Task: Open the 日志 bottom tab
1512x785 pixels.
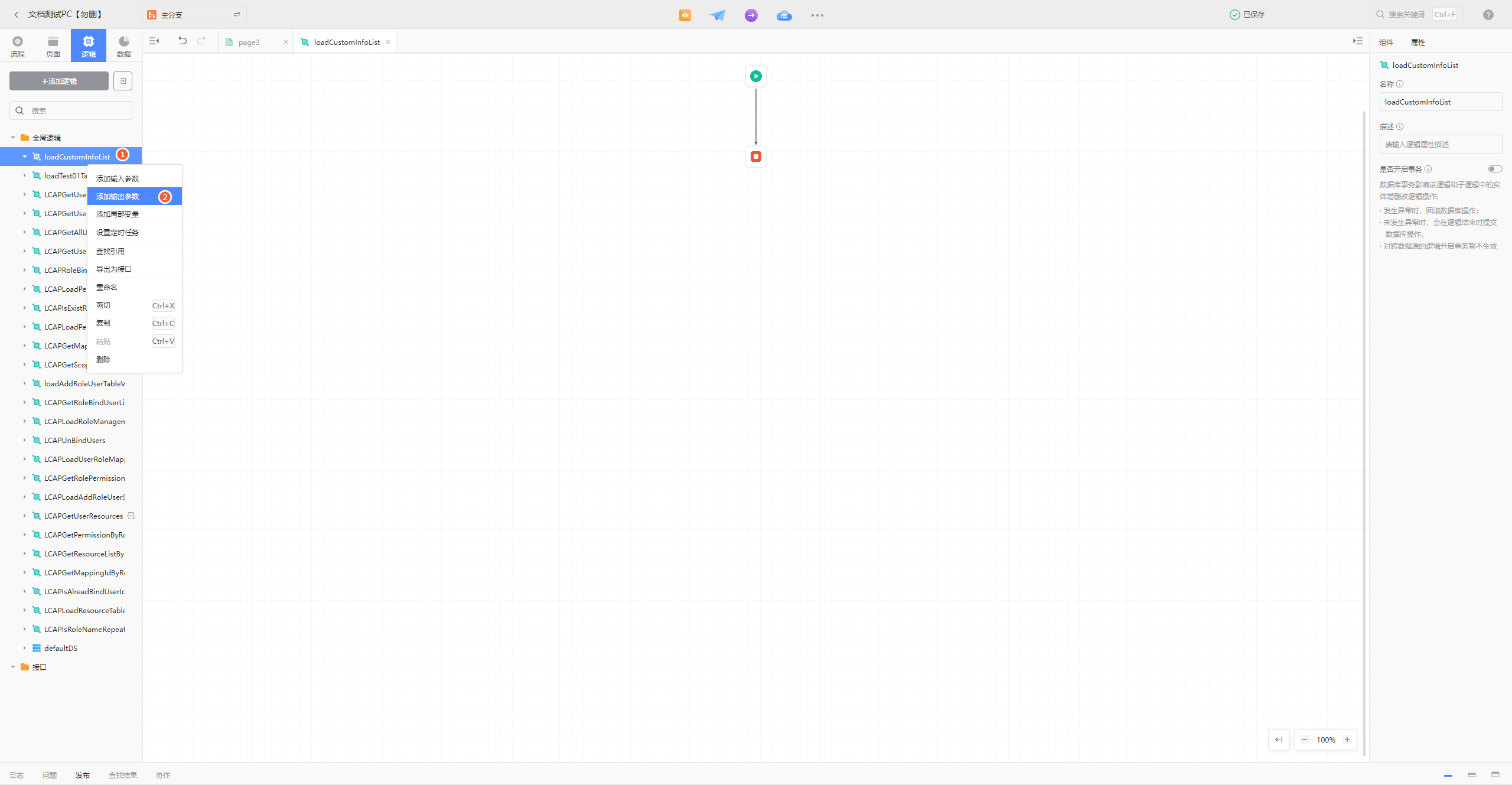Action: pos(17,775)
